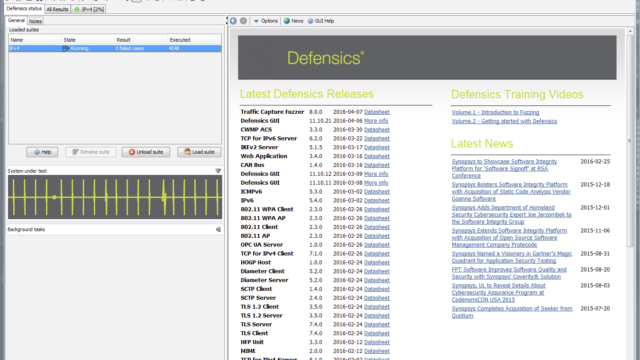Image resolution: width=640 pixels, height=360 pixels.
Task: Open the RSA Conference Software Signoff news link
Action: click(x=504, y=169)
